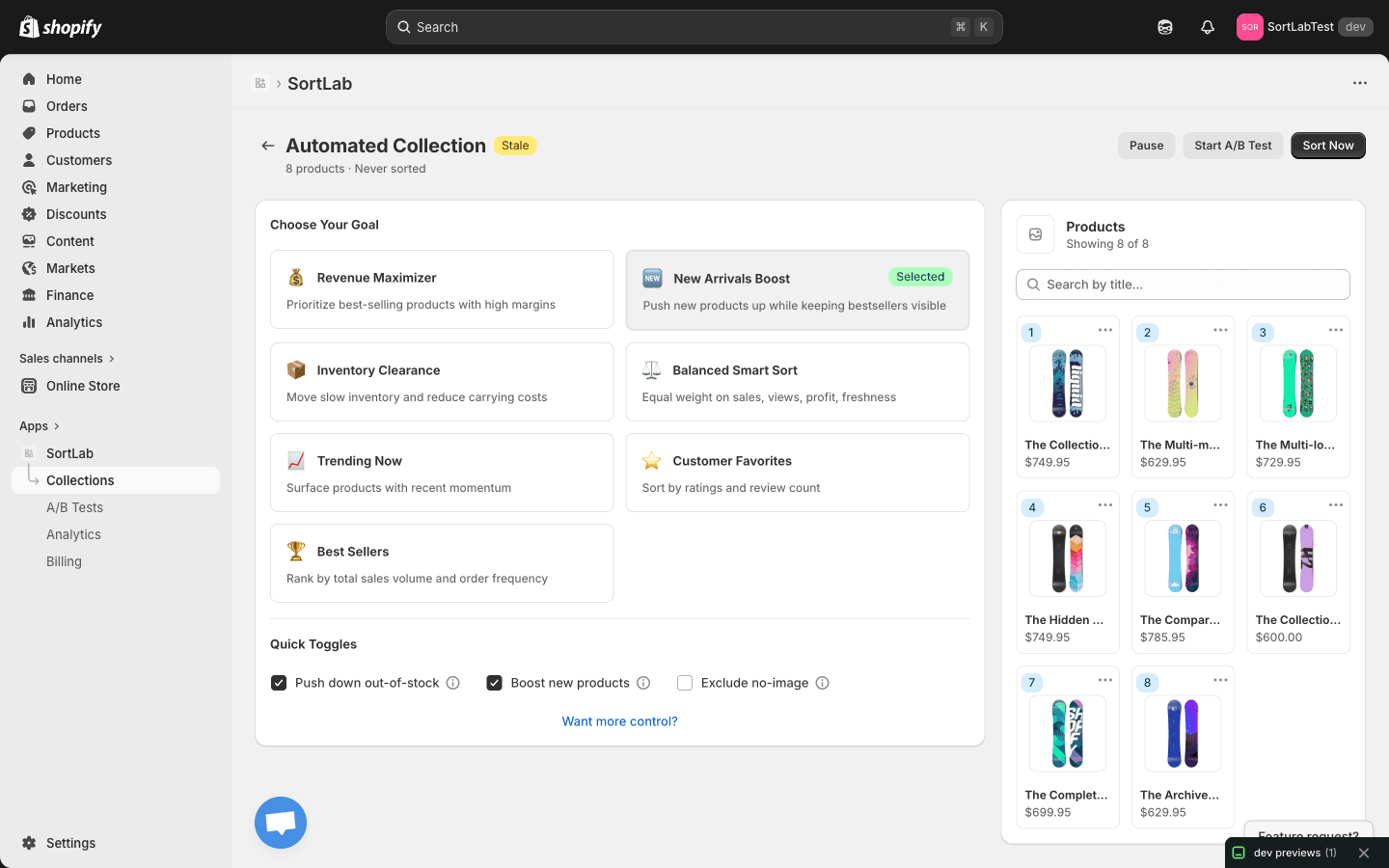Image resolution: width=1389 pixels, height=868 pixels.
Task: Open the blue chat support bubble
Action: [281, 823]
